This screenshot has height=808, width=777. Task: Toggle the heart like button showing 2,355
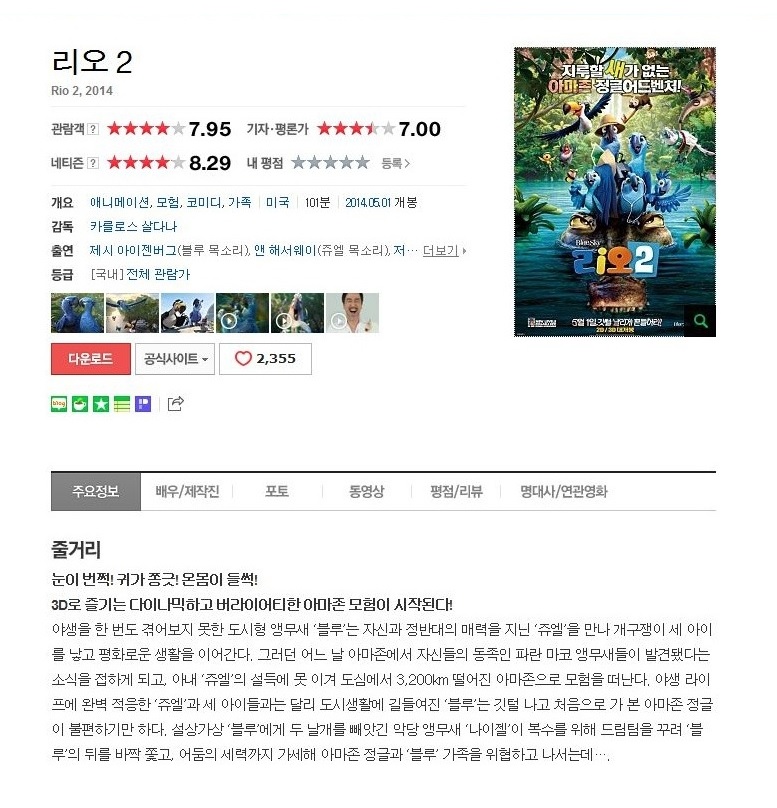coord(265,359)
